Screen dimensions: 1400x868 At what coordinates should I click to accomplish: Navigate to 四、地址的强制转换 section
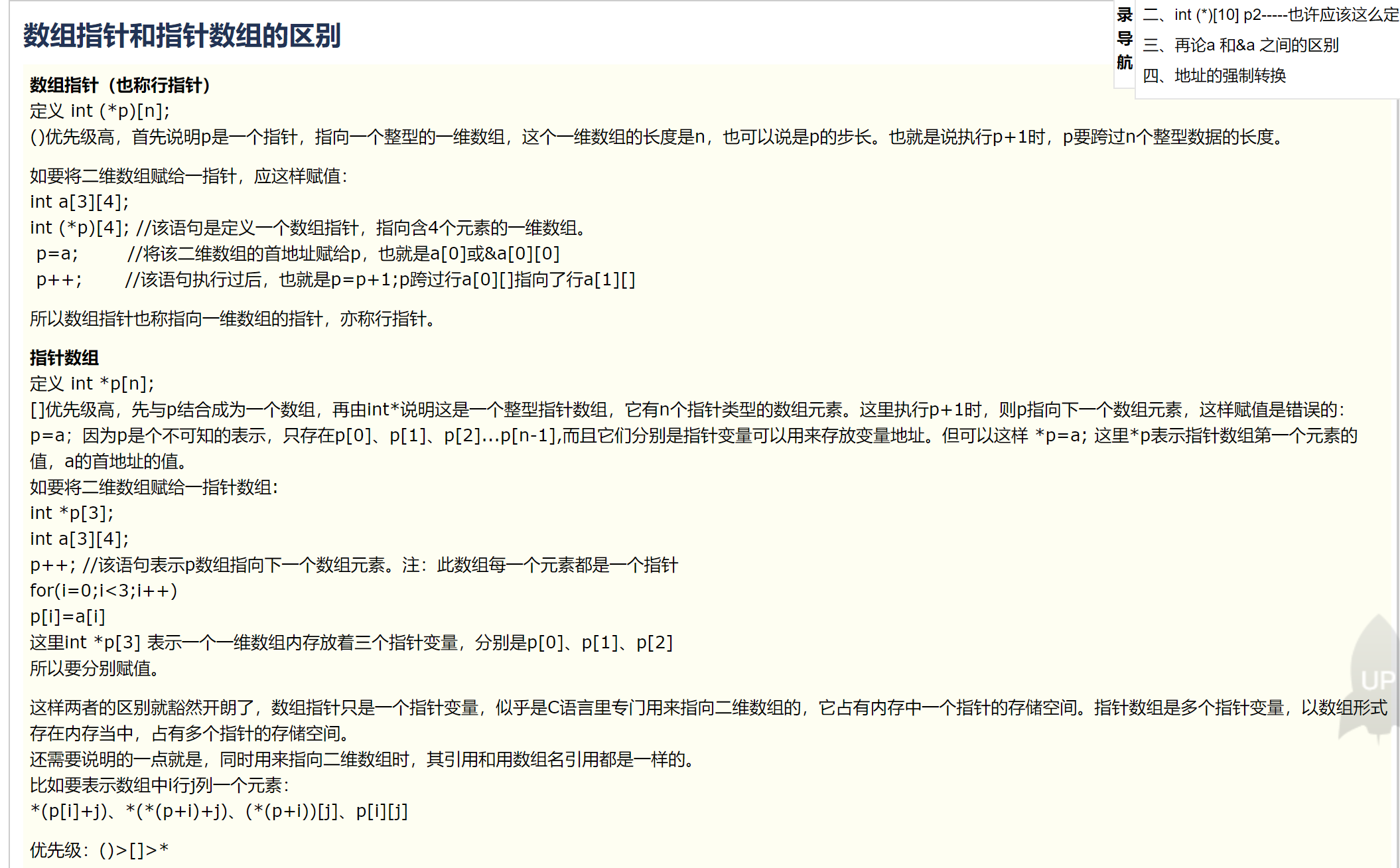1214,76
